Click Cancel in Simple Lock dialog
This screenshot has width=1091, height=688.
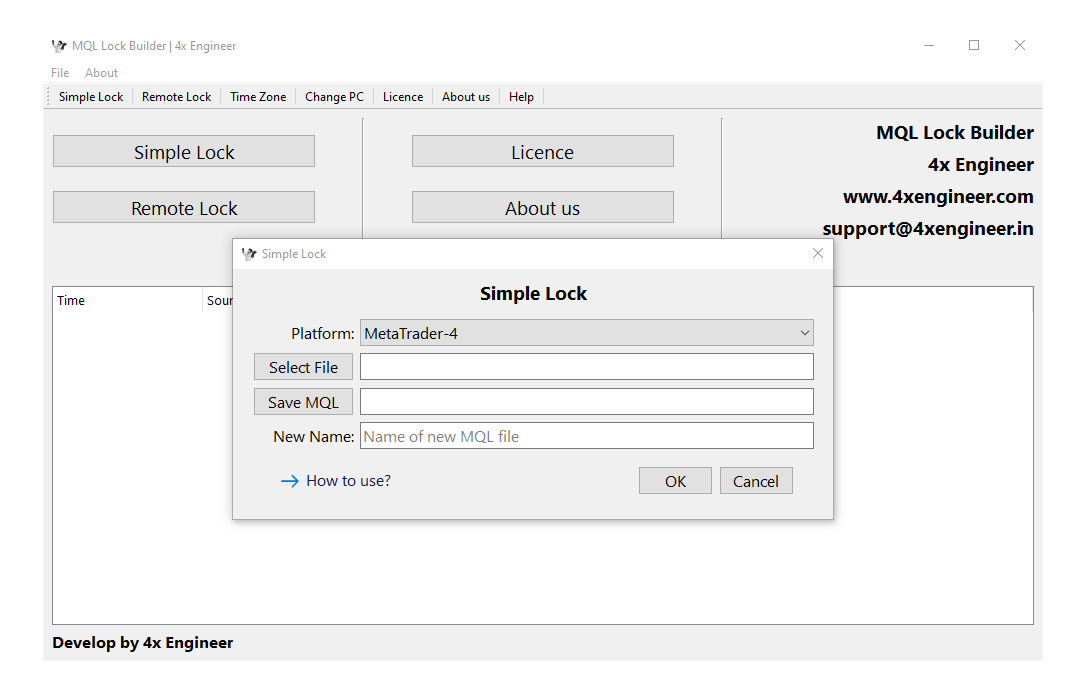[x=756, y=481]
